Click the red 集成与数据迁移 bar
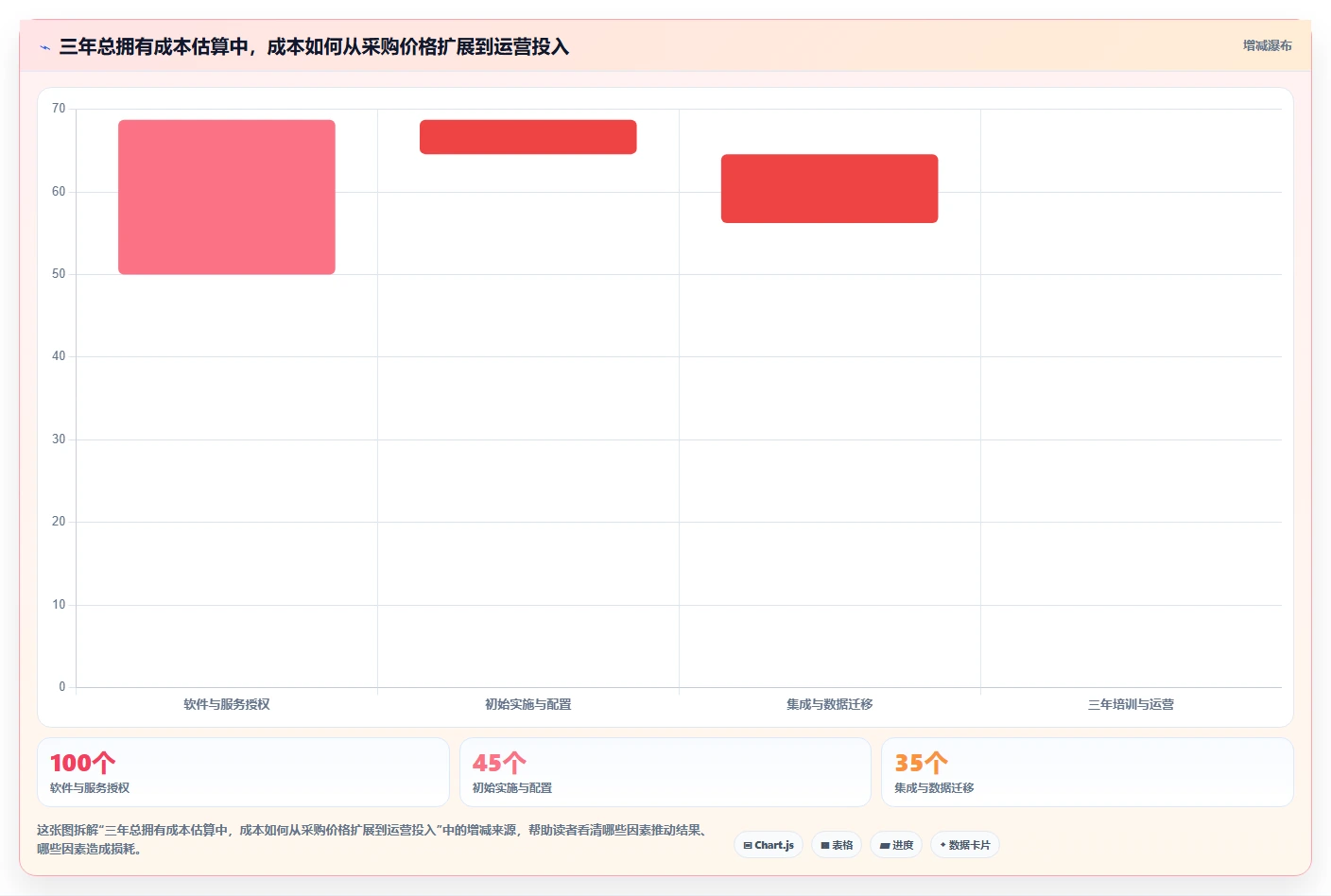Viewport: 1331px width, 896px height. point(830,188)
